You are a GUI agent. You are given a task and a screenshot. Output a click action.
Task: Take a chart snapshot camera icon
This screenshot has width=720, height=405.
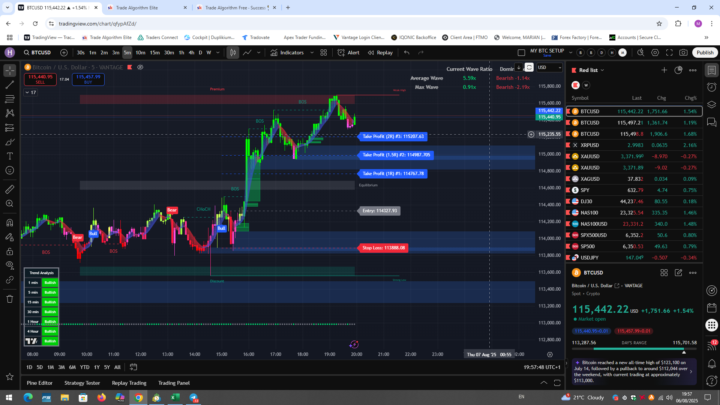[683, 53]
